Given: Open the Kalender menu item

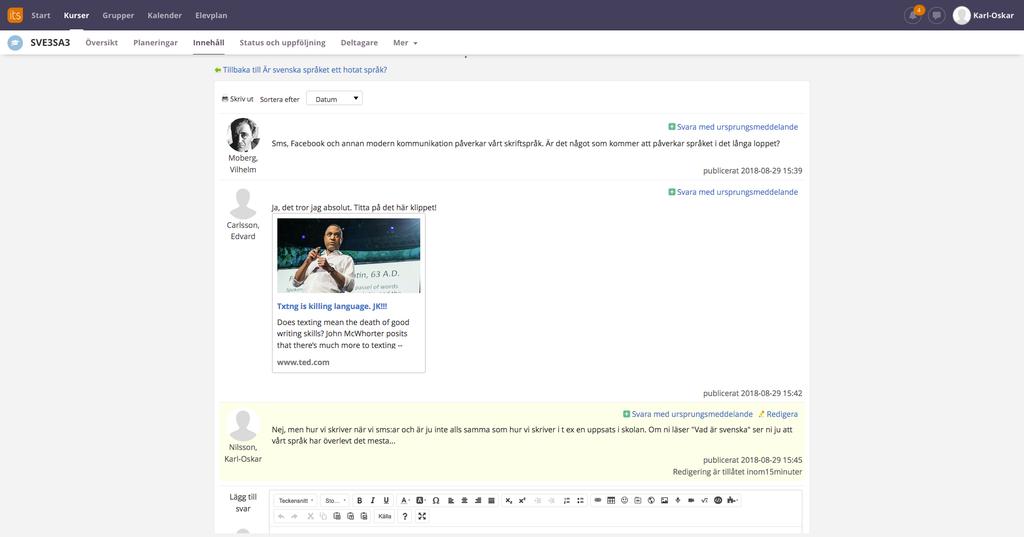Looking at the screenshot, I should pos(165,15).
